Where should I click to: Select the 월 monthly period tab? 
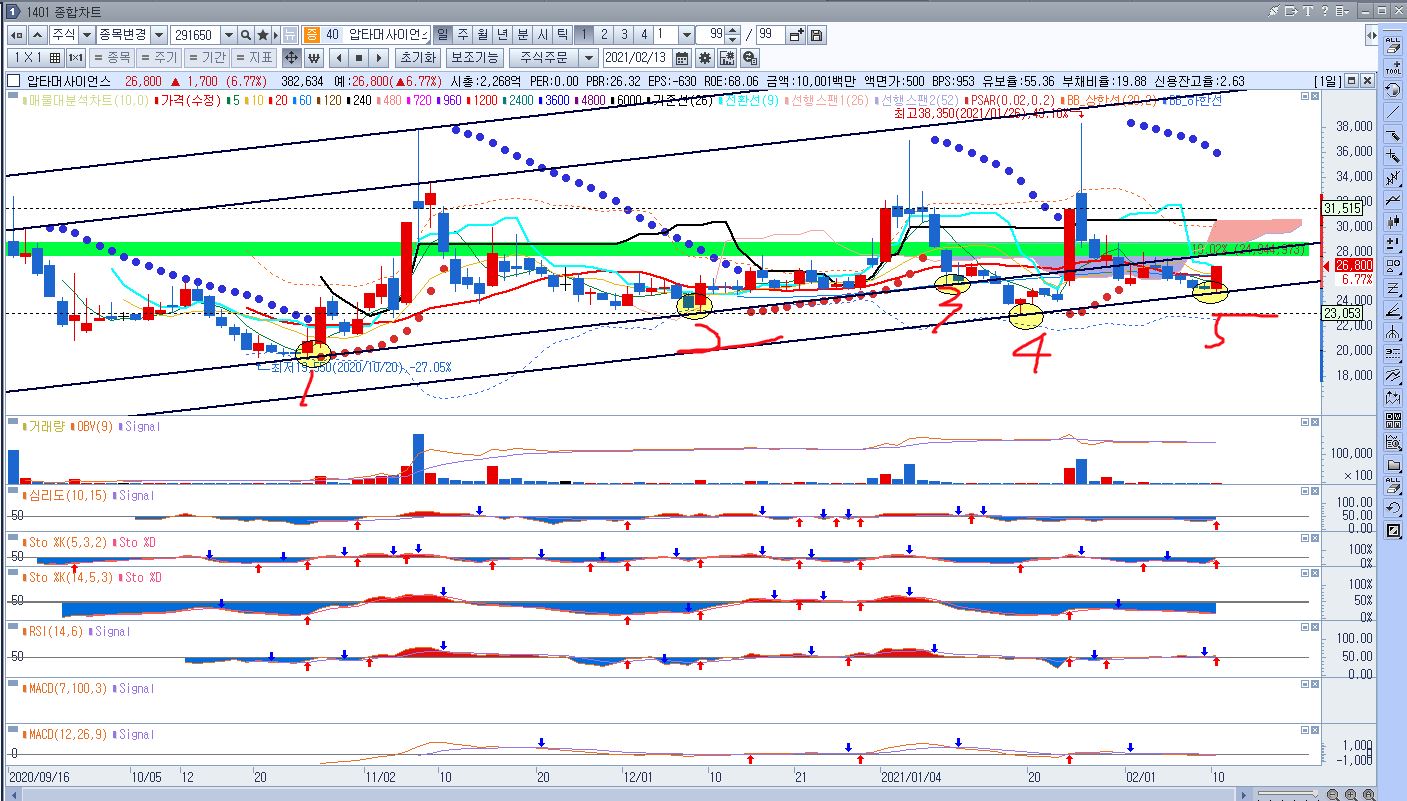click(482, 35)
